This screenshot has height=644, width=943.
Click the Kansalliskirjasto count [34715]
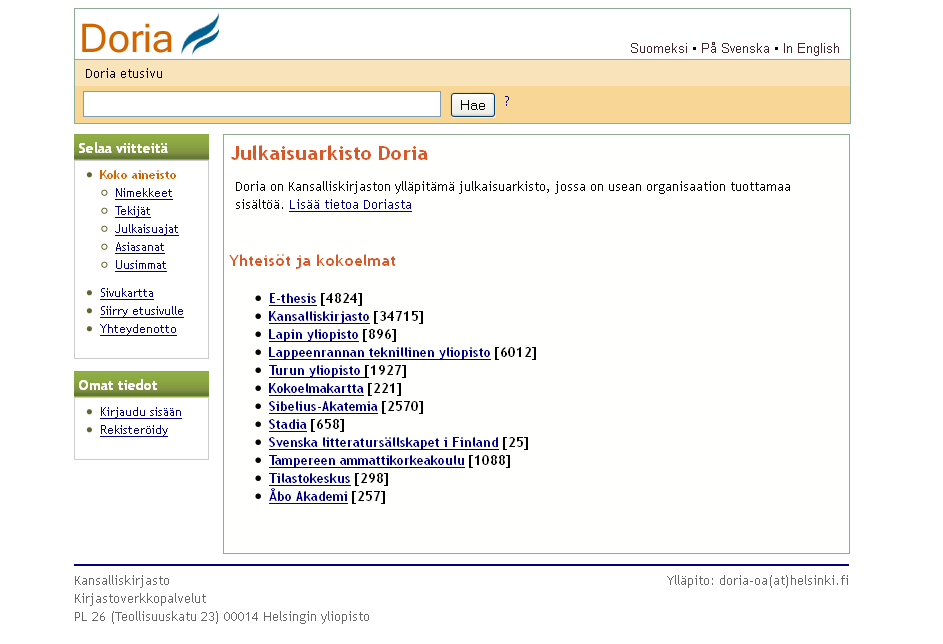[398, 316]
